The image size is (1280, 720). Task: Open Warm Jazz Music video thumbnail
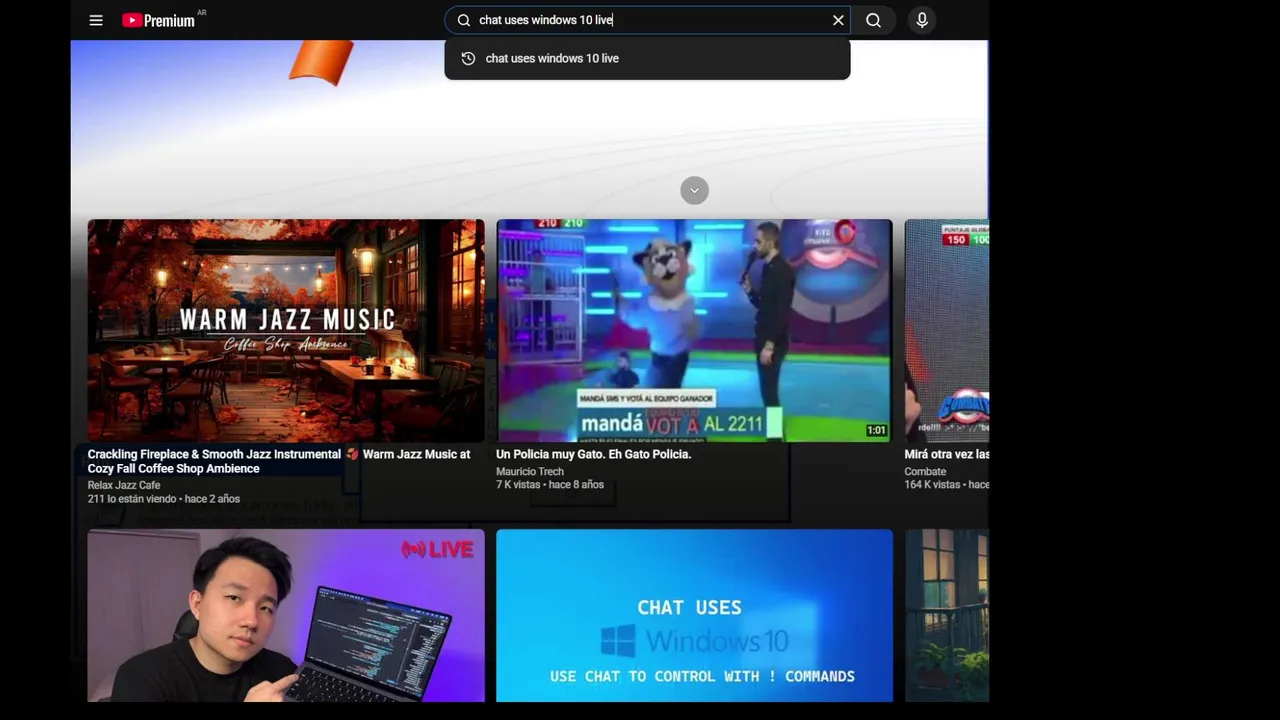pyautogui.click(x=286, y=330)
